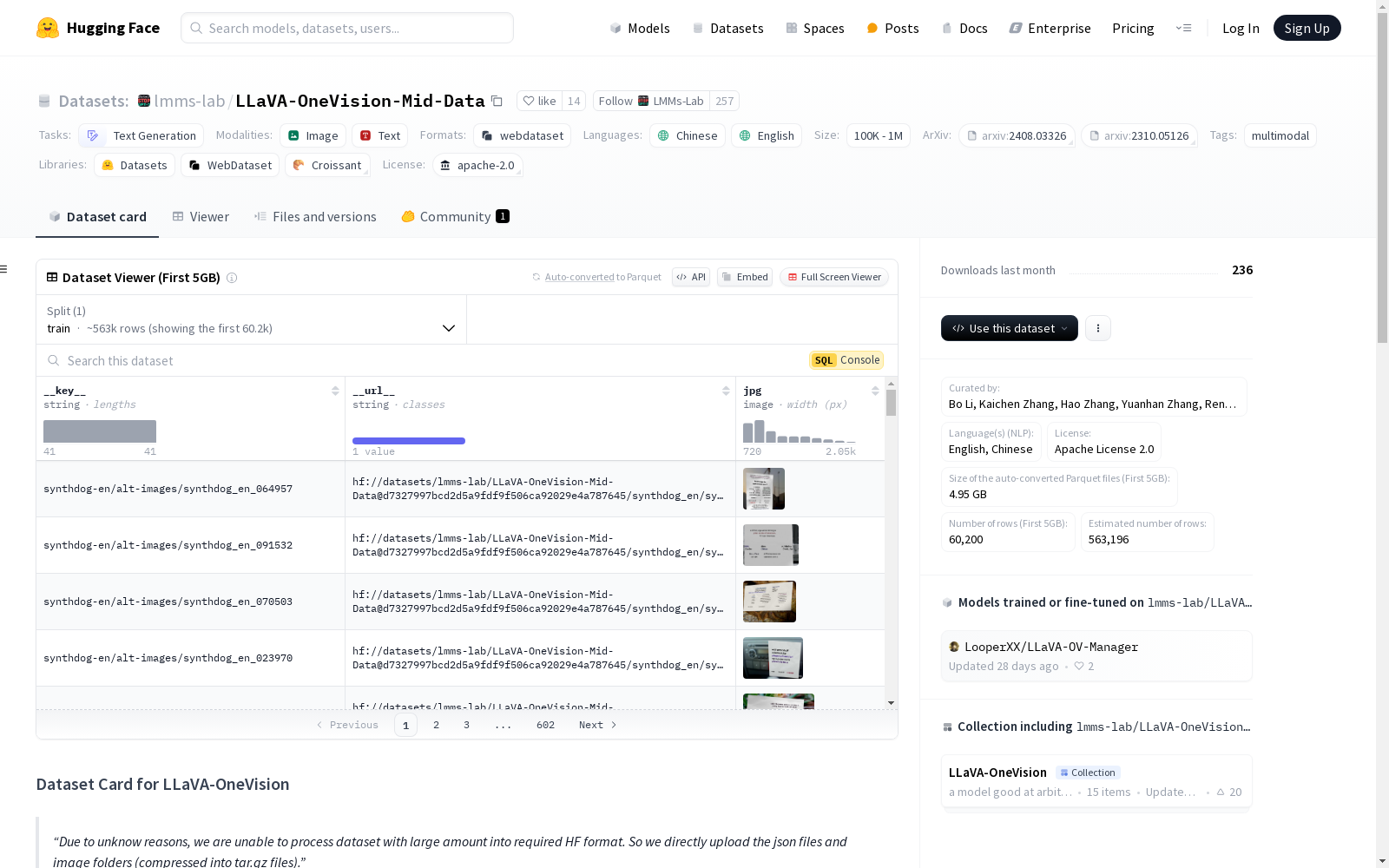Open the Use this dataset dropdown
1389x868 pixels.
(1010, 328)
